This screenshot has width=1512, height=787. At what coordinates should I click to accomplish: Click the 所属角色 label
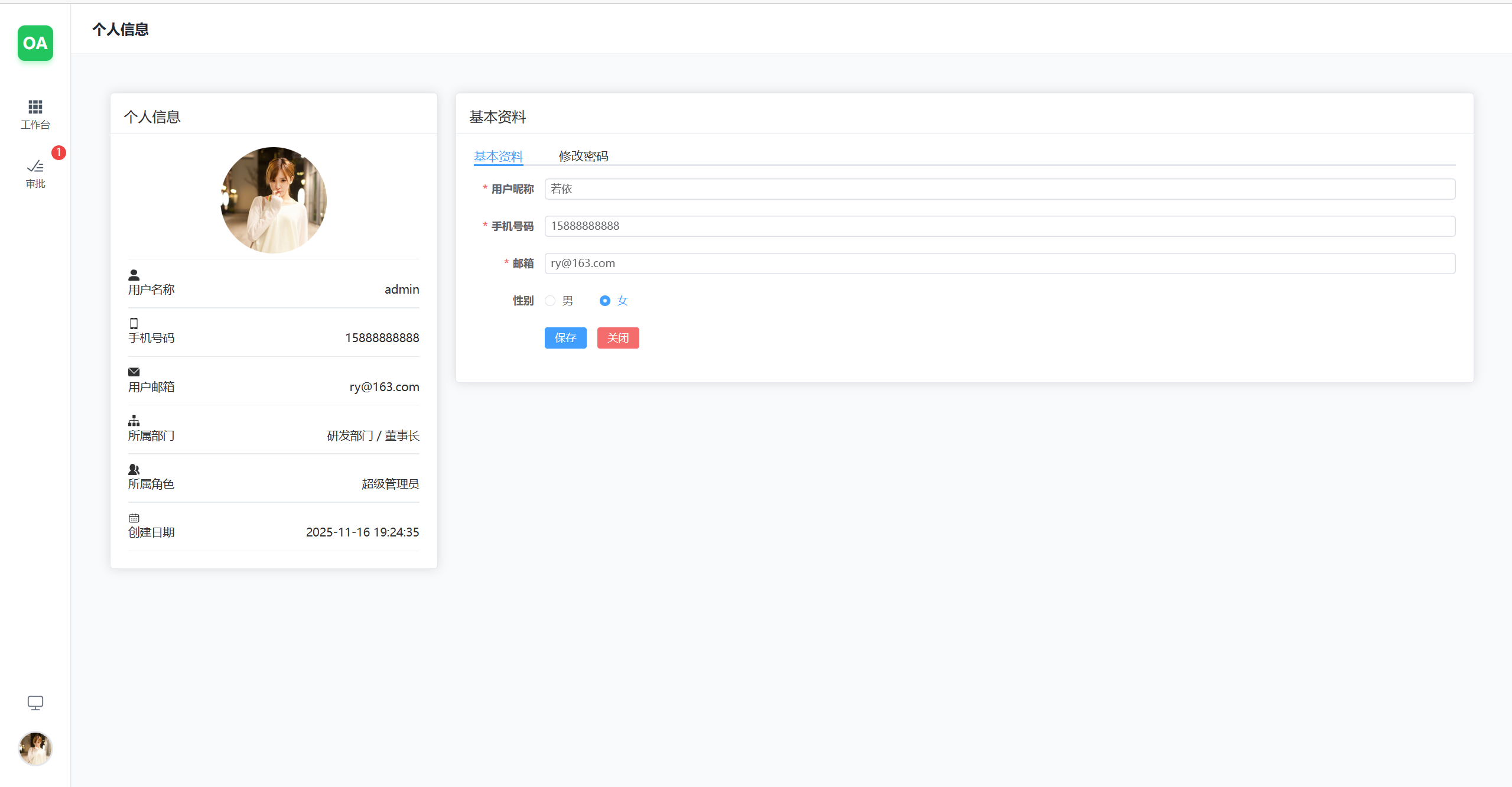coord(151,484)
